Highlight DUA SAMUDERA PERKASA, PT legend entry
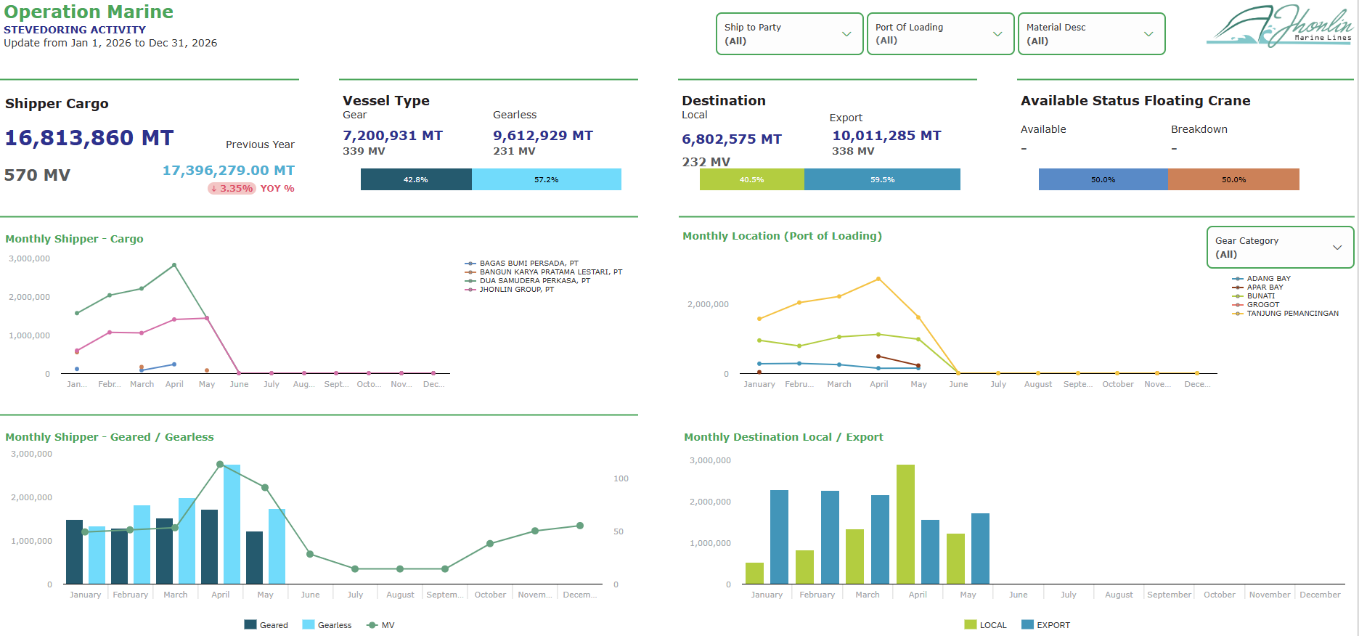 (x=528, y=281)
